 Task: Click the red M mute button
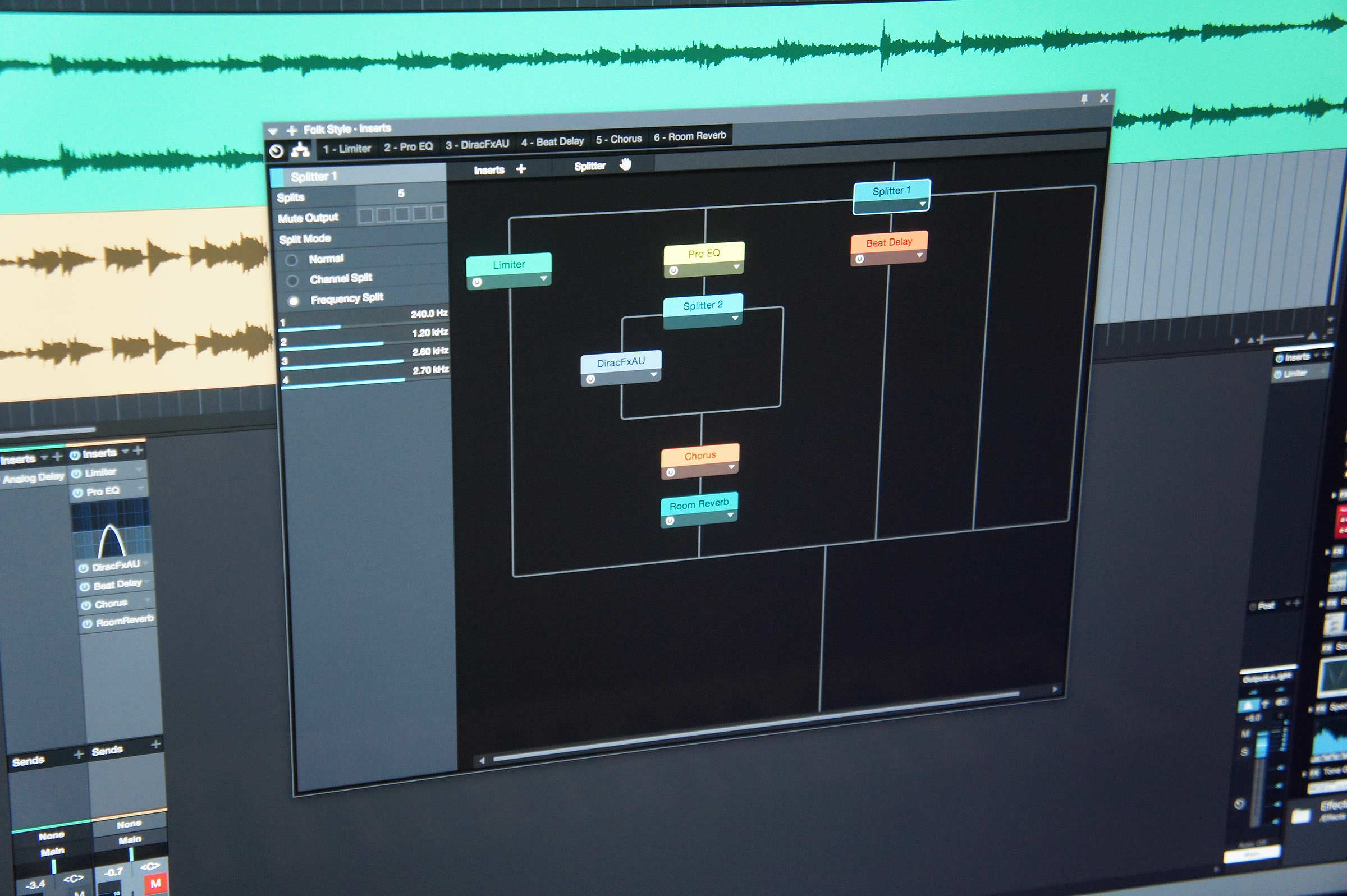click(x=155, y=884)
